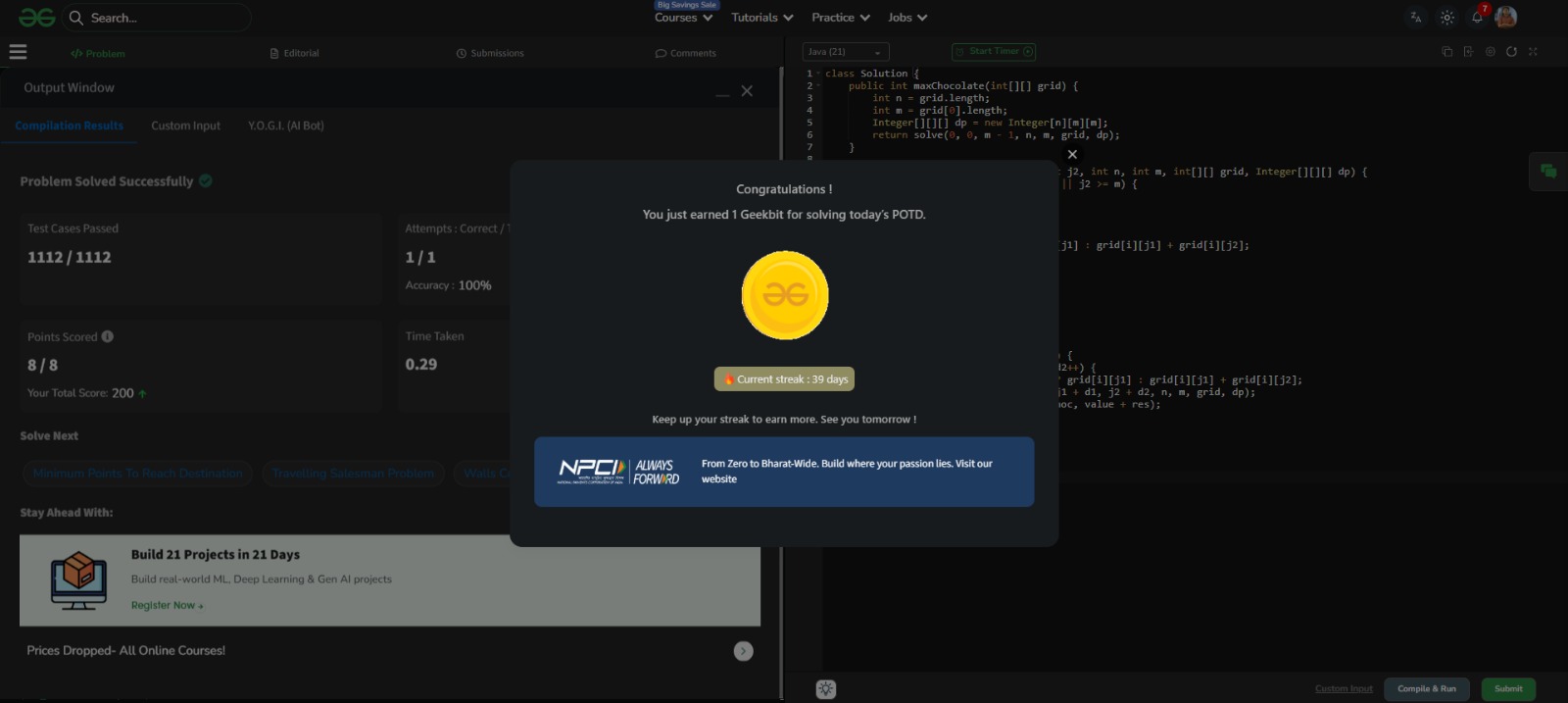The image size is (1568, 703).
Task: Collapse code fold arrow on line 2
Action: click(x=818, y=86)
